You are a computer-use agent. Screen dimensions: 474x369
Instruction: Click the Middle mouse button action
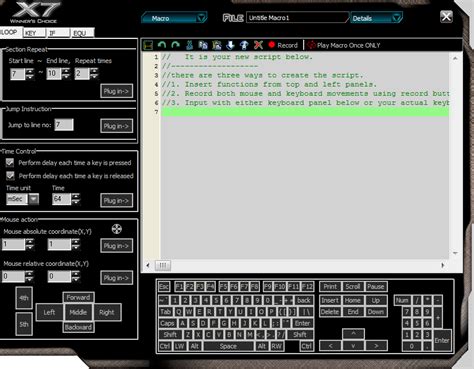point(78,312)
